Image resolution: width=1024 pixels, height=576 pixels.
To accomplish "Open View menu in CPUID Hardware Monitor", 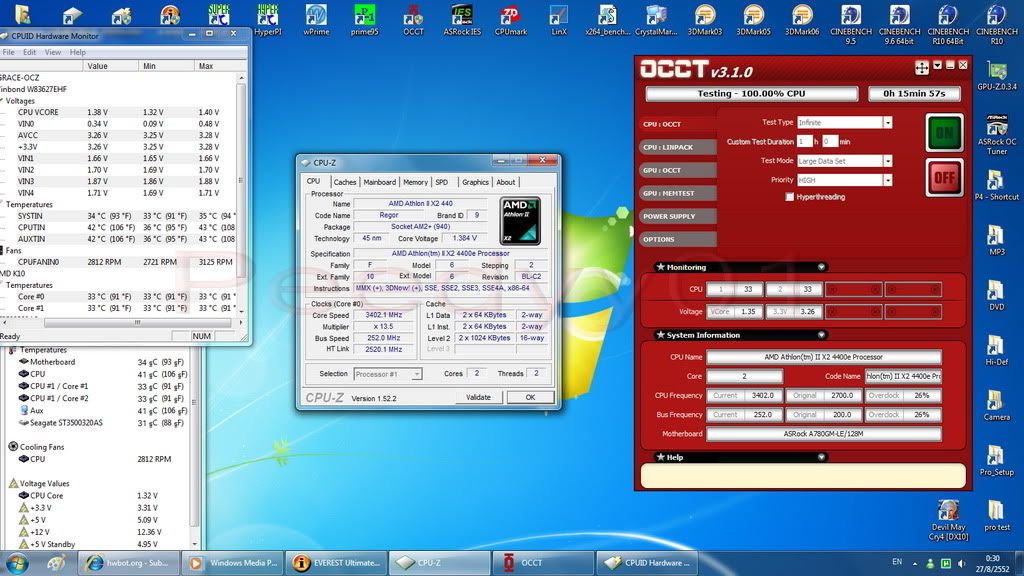I will click(53, 52).
